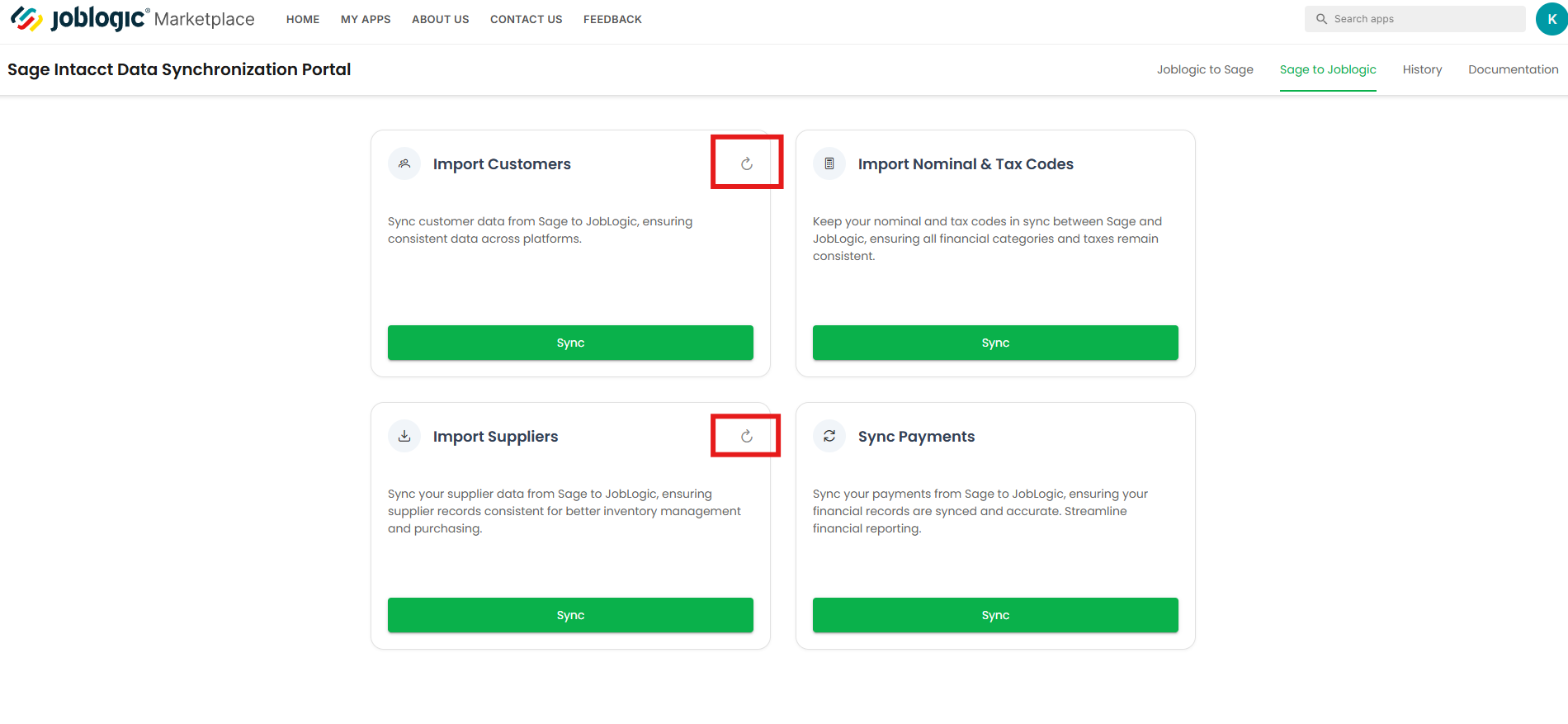Image resolution: width=1568 pixels, height=724 pixels.
Task: Open the user avatar K menu
Action: (x=1551, y=19)
